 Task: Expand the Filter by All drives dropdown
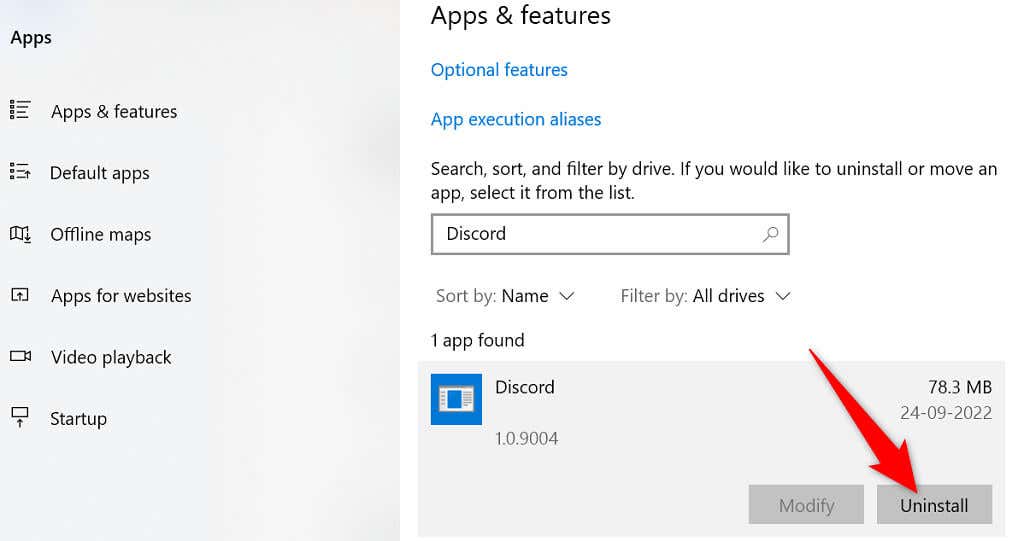point(705,296)
